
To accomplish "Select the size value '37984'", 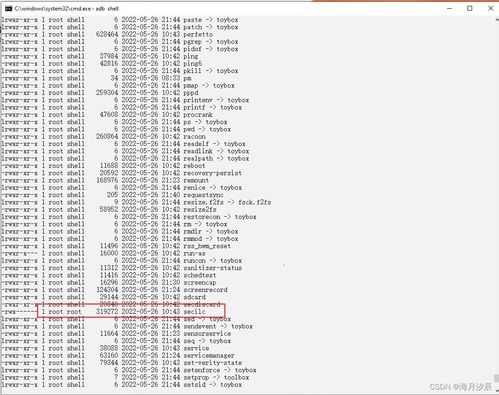I will tap(109, 56).
